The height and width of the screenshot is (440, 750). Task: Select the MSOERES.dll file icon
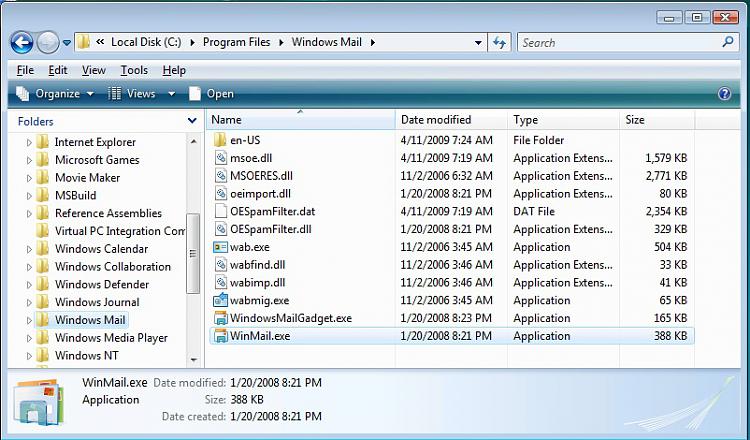(221, 176)
